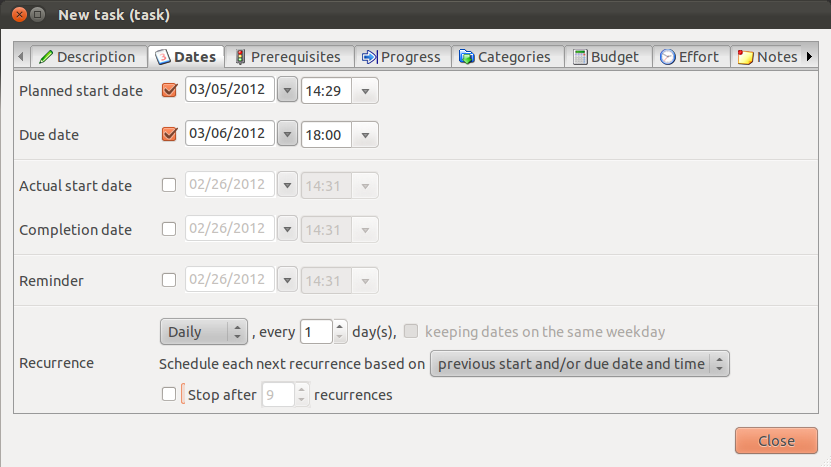Open the Budget tab
The height and width of the screenshot is (467, 831).
(608, 57)
